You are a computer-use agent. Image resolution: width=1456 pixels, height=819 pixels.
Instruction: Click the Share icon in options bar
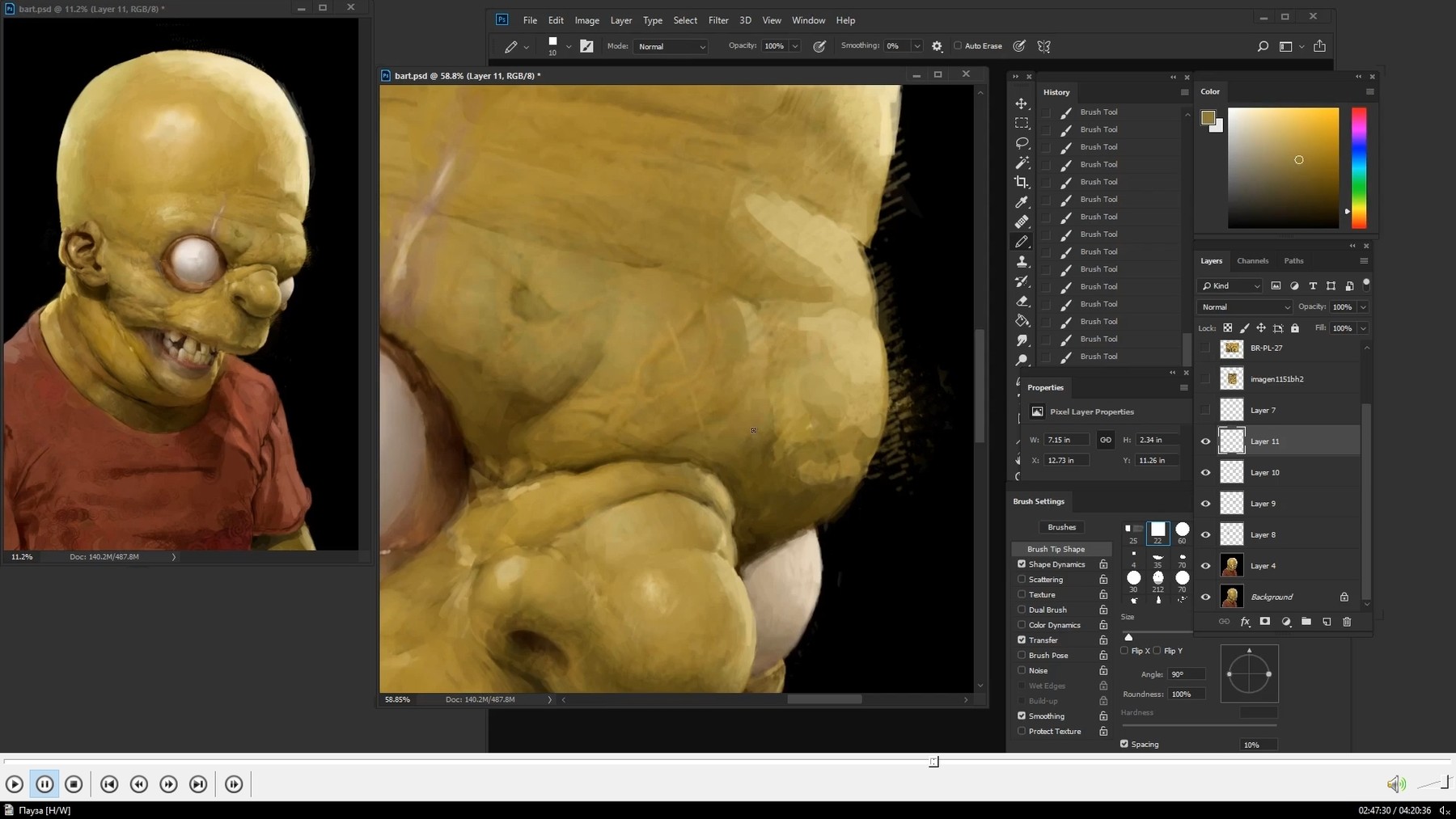point(1319,46)
